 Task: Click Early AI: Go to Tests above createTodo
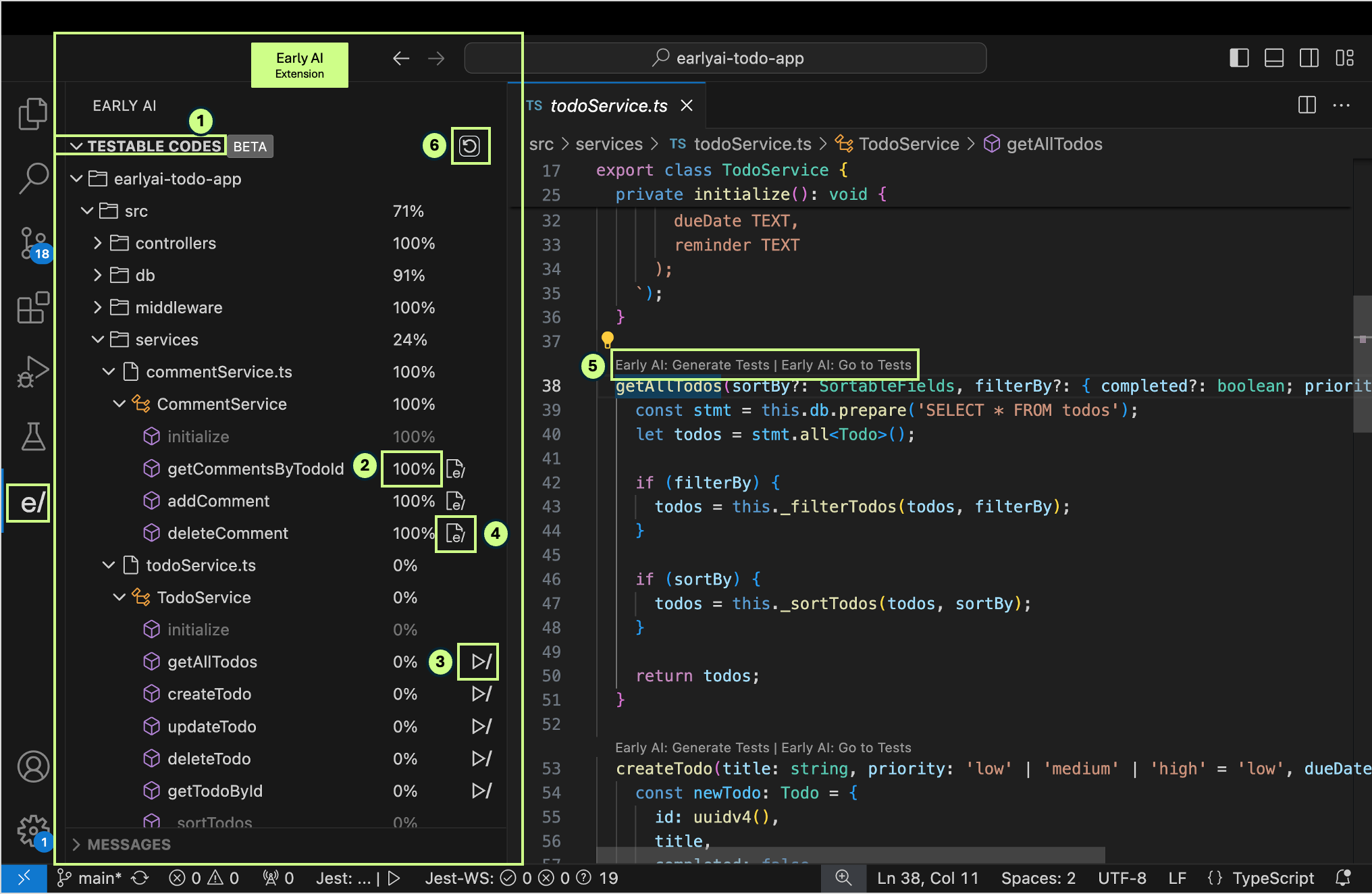click(x=846, y=747)
